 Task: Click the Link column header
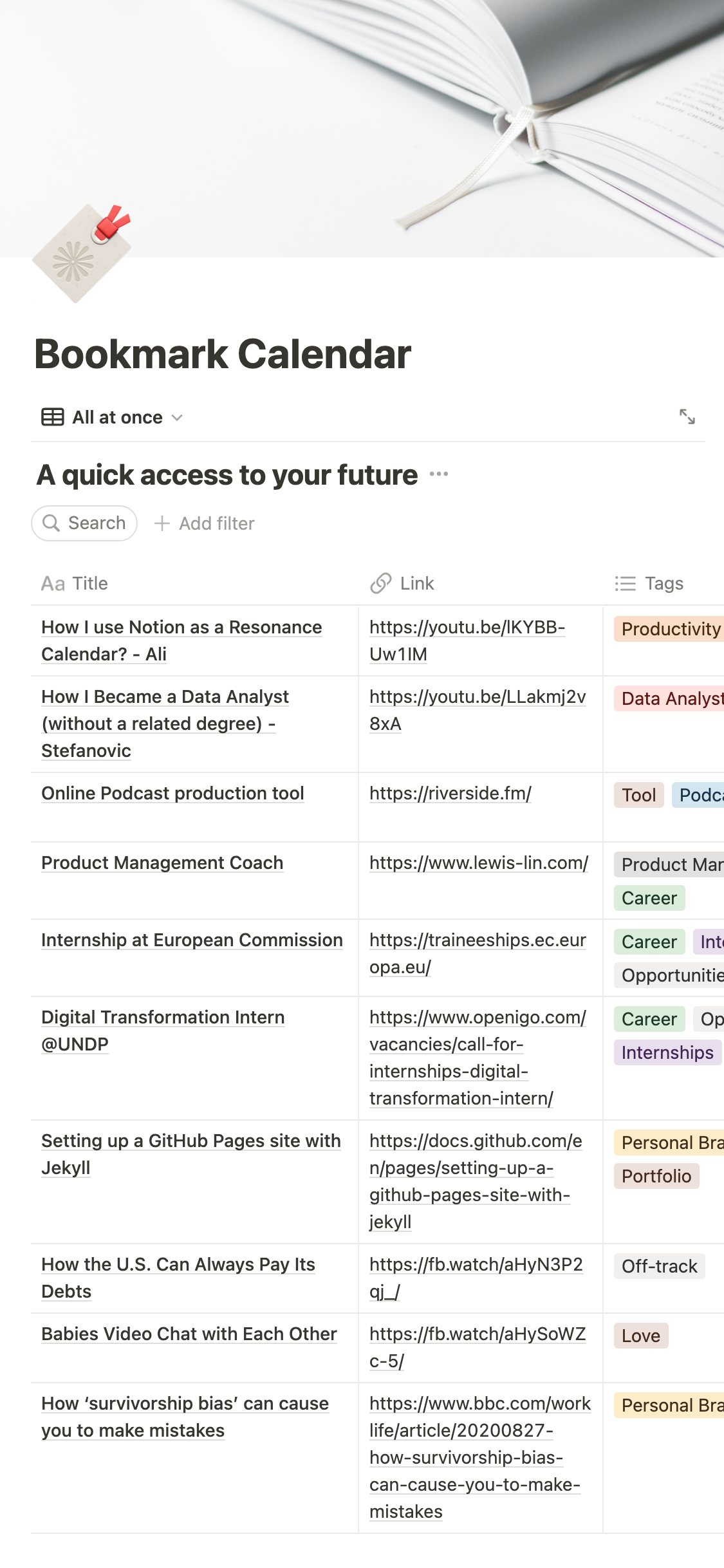[x=416, y=583]
